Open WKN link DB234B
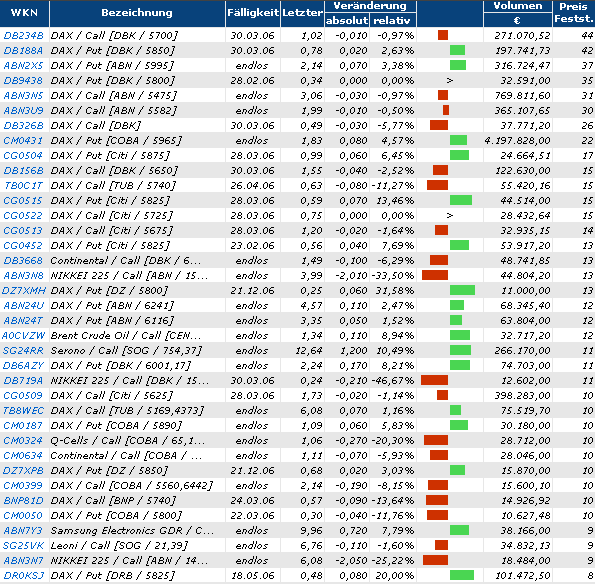Viewport: 595px width, 584px height. pyautogui.click(x=23, y=35)
